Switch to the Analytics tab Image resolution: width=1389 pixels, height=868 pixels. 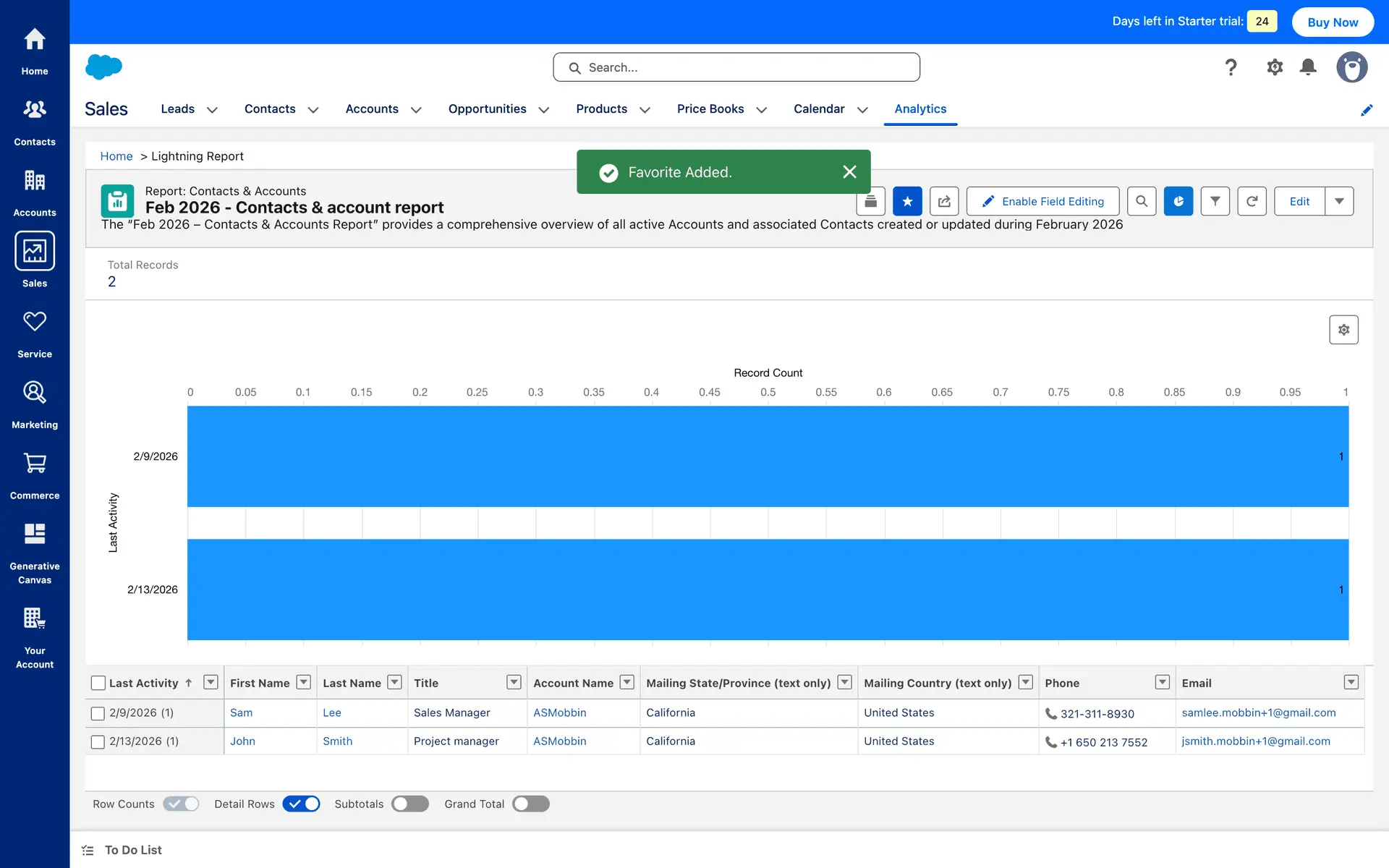pos(919,109)
